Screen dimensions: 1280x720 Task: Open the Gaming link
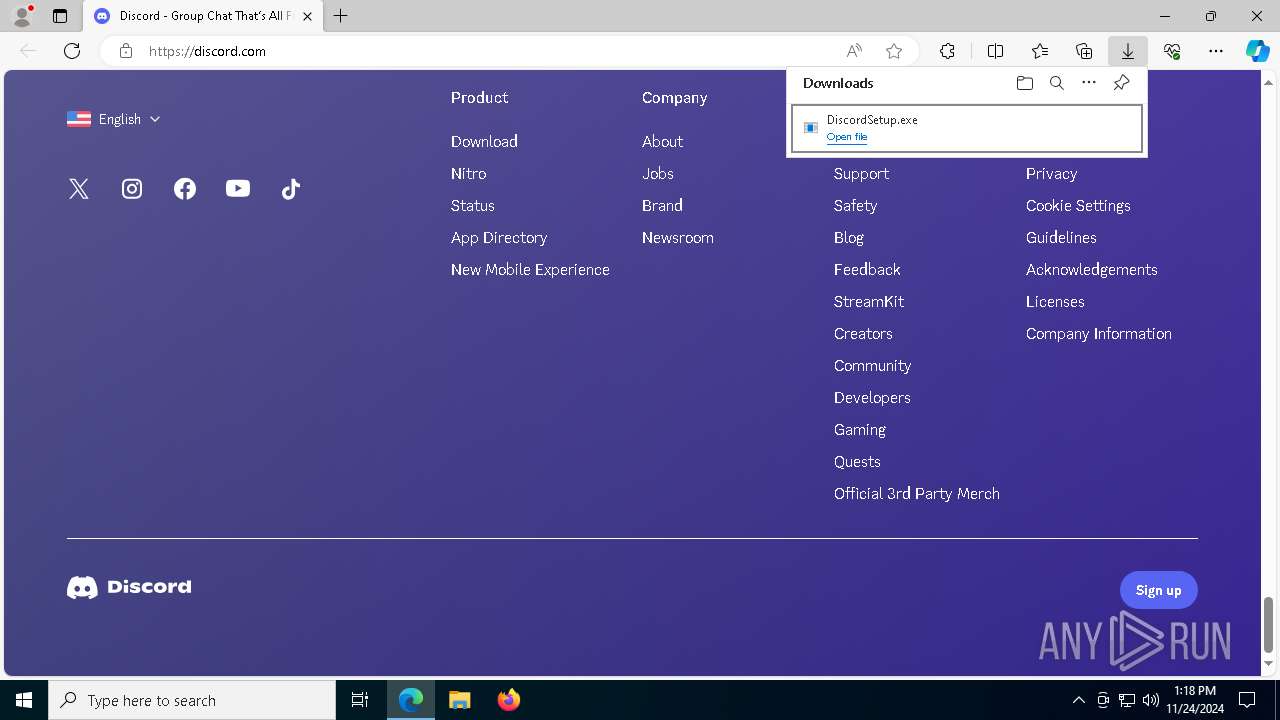[859, 429]
